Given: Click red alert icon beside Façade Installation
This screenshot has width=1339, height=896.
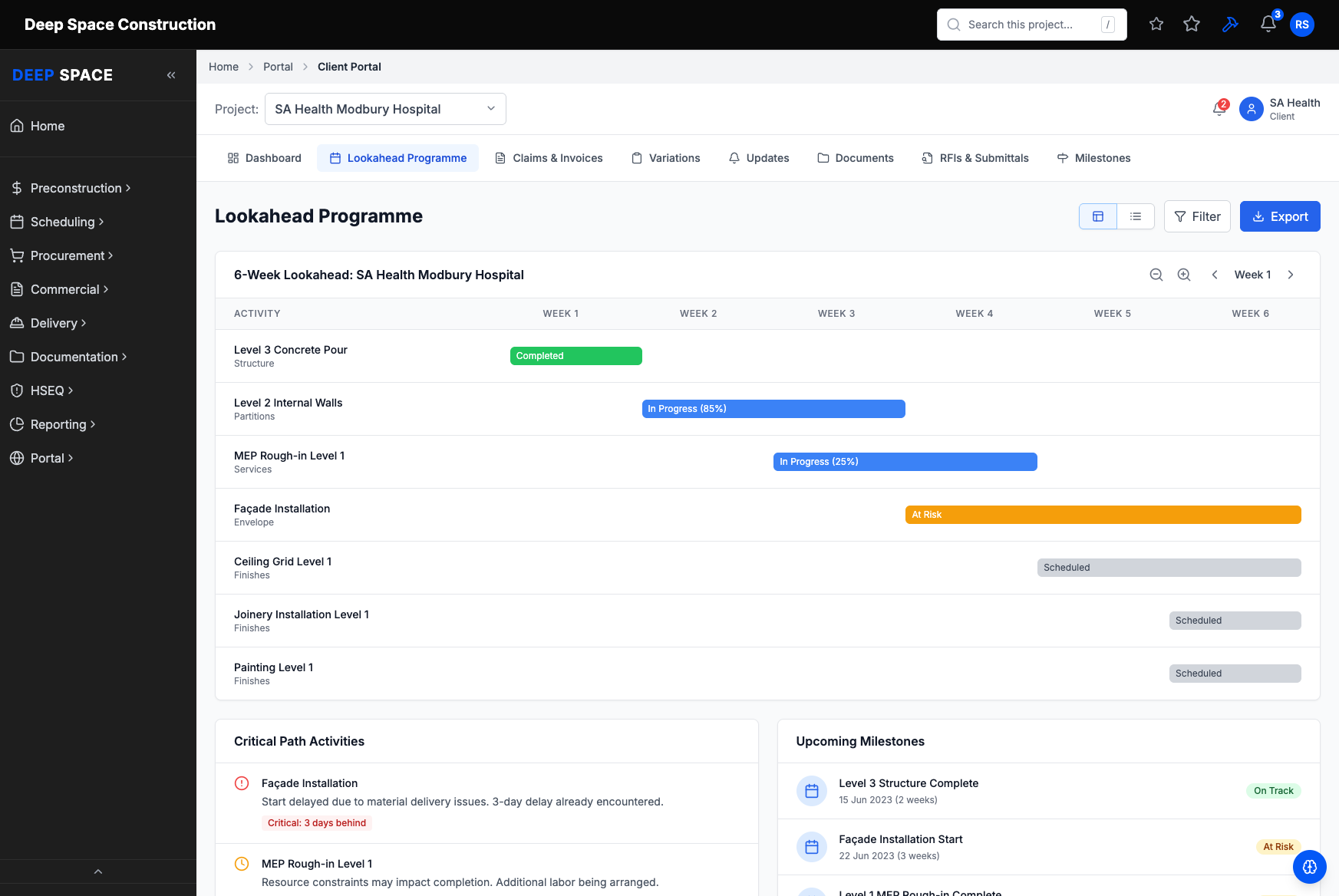Looking at the screenshot, I should [242, 783].
